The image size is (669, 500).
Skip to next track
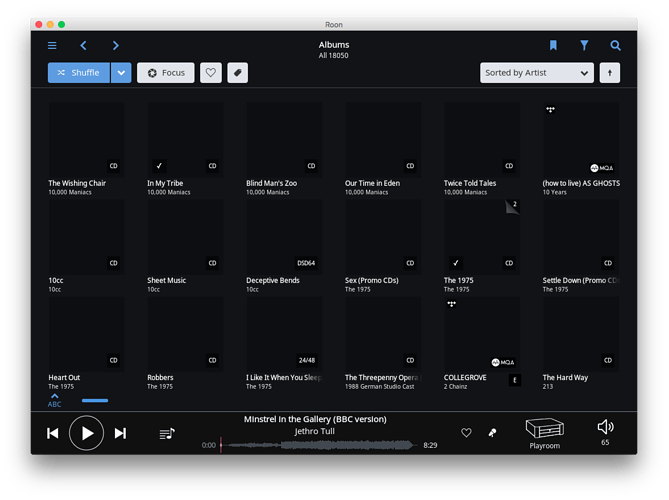120,433
